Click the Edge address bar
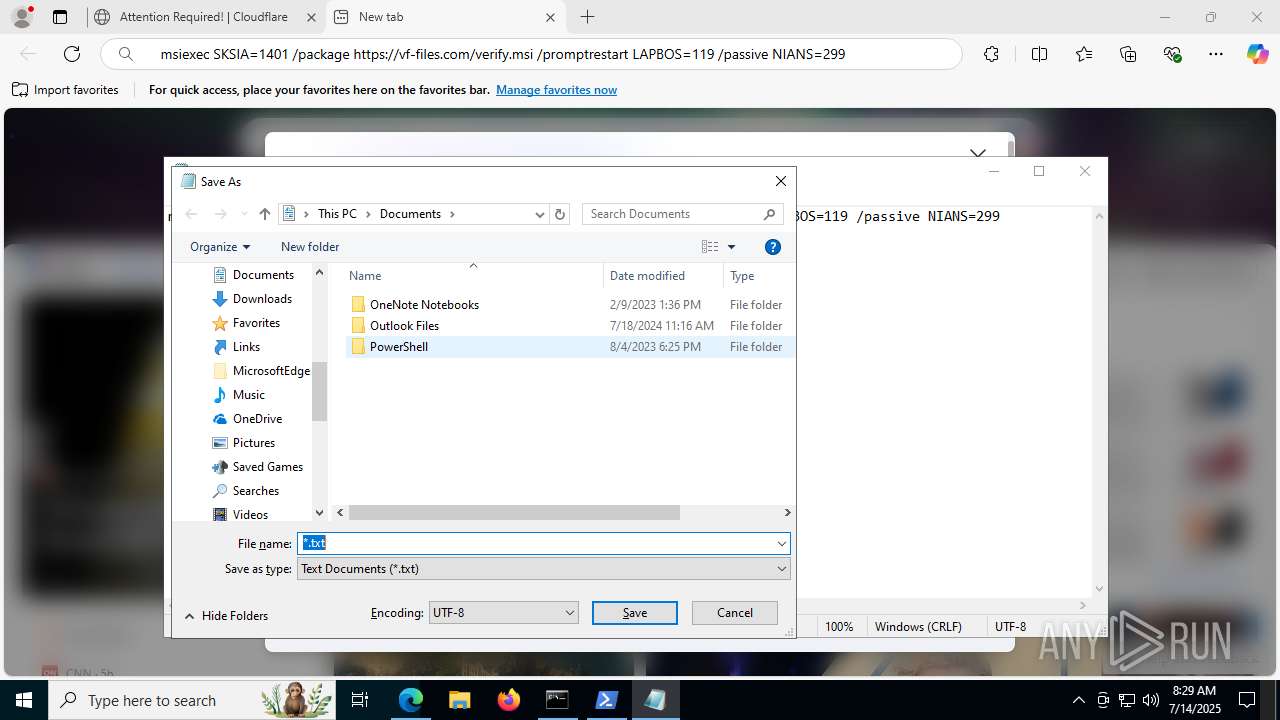This screenshot has width=1280, height=720. tap(532, 54)
